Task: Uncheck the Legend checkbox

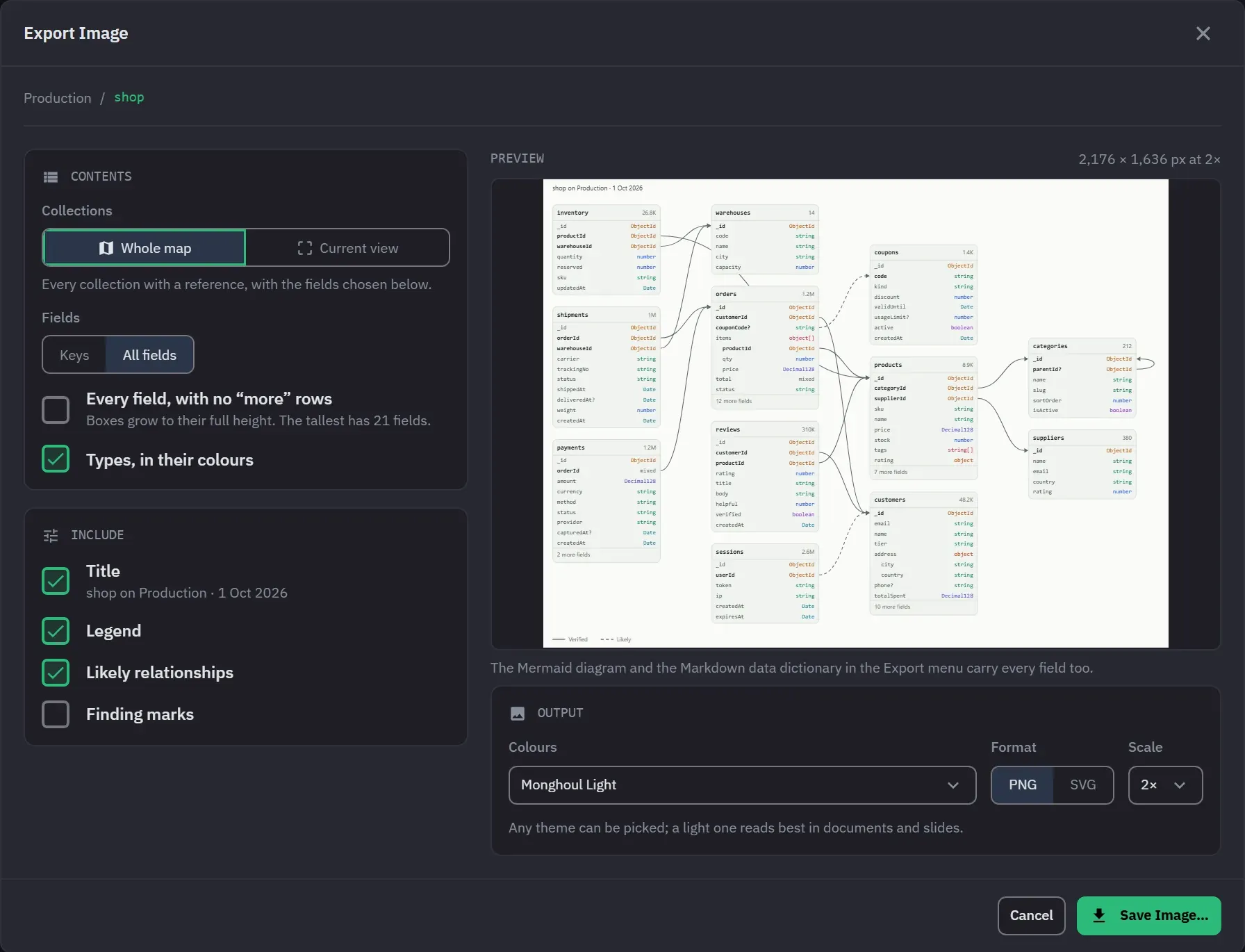Action: [56, 631]
